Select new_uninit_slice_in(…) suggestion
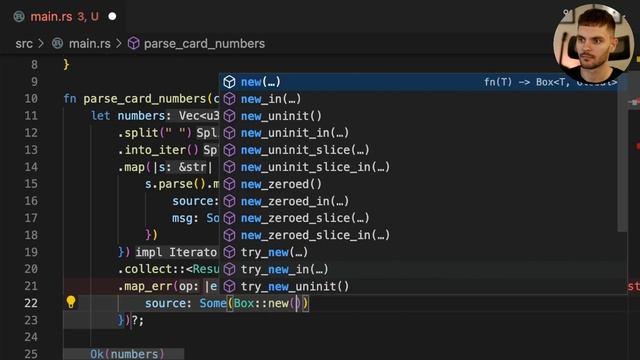Image resolution: width=640 pixels, height=360 pixels. (x=420, y=167)
